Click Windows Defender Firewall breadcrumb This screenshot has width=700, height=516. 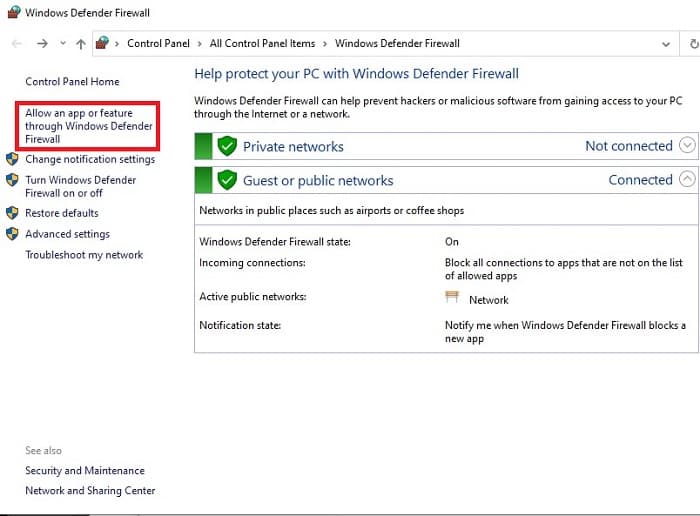coord(397,43)
